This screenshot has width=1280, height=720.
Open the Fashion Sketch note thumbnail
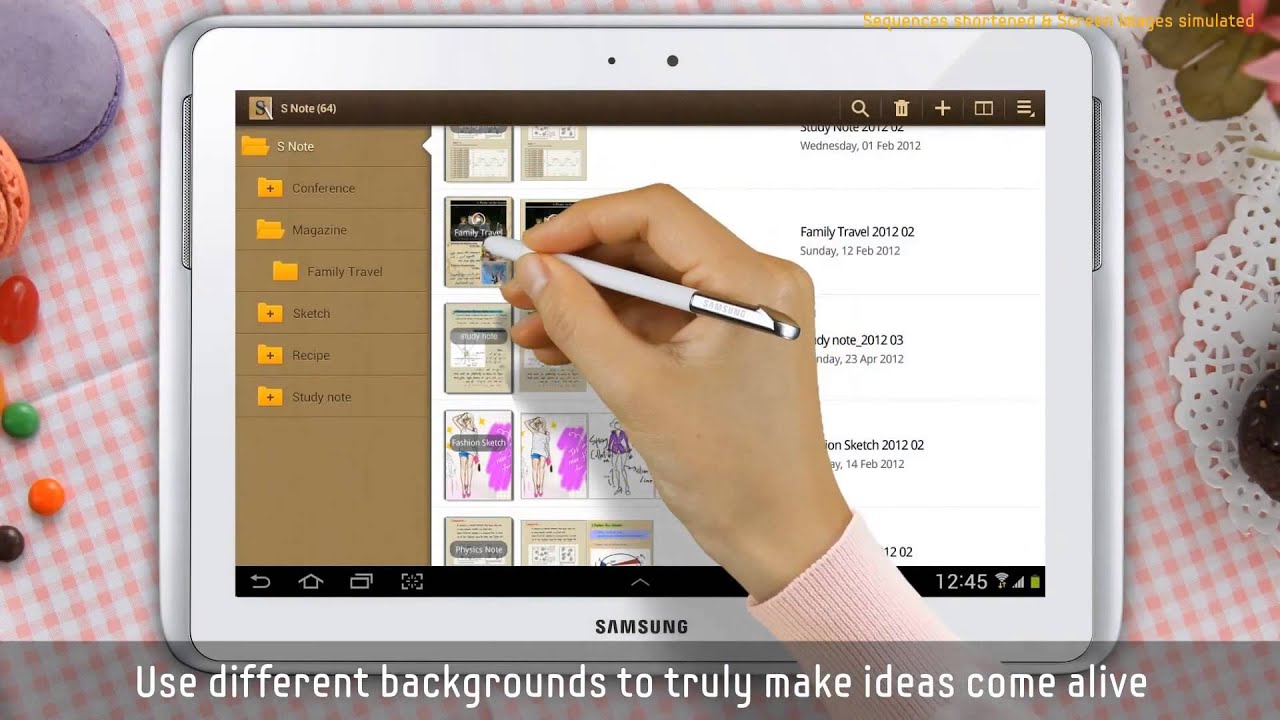[x=478, y=455]
